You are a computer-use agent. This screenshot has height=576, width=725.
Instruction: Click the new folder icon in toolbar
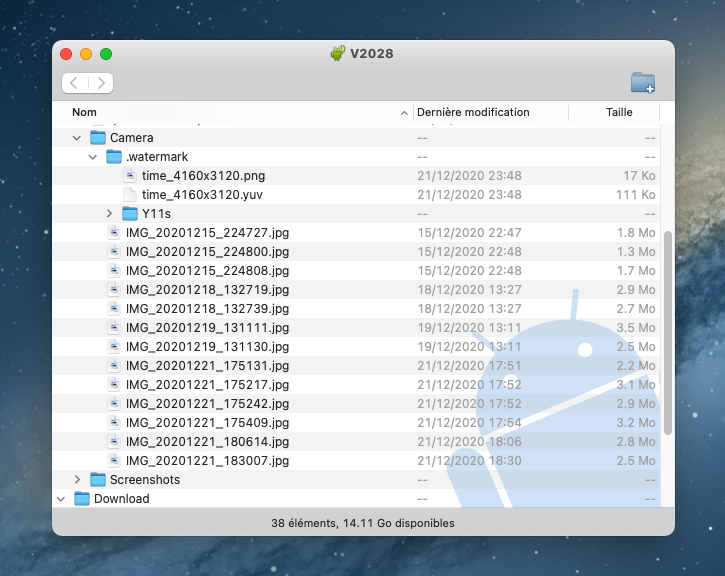click(642, 83)
